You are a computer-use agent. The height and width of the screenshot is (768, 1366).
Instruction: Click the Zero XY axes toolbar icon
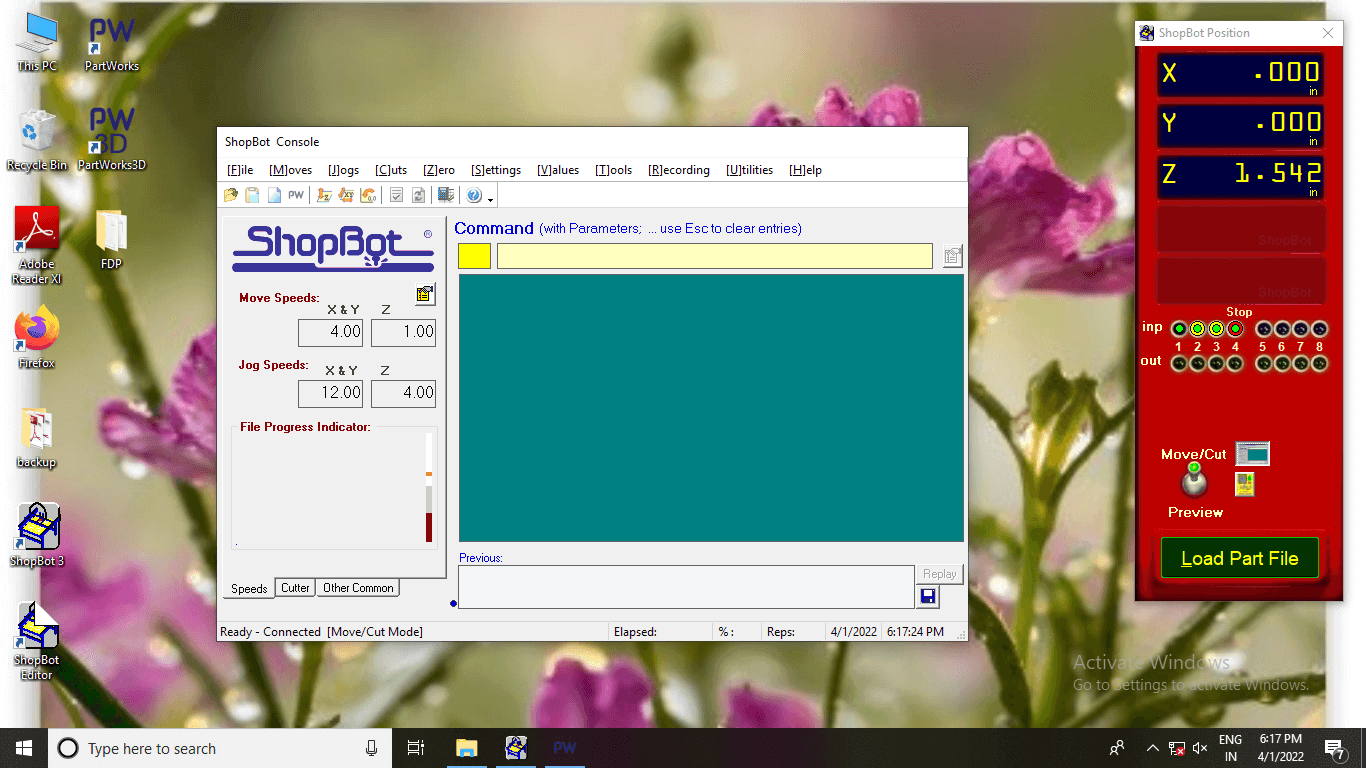pos(346,195)
